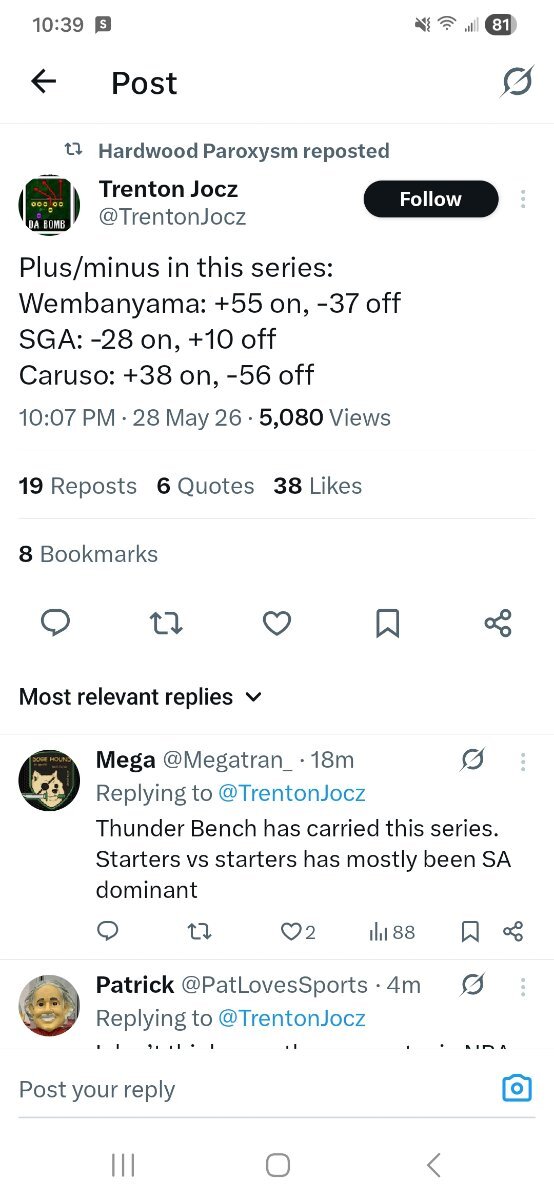This screenshot has width=554, height=1200.
Task: Tap the Grok icon in the header
Action: 517,82
